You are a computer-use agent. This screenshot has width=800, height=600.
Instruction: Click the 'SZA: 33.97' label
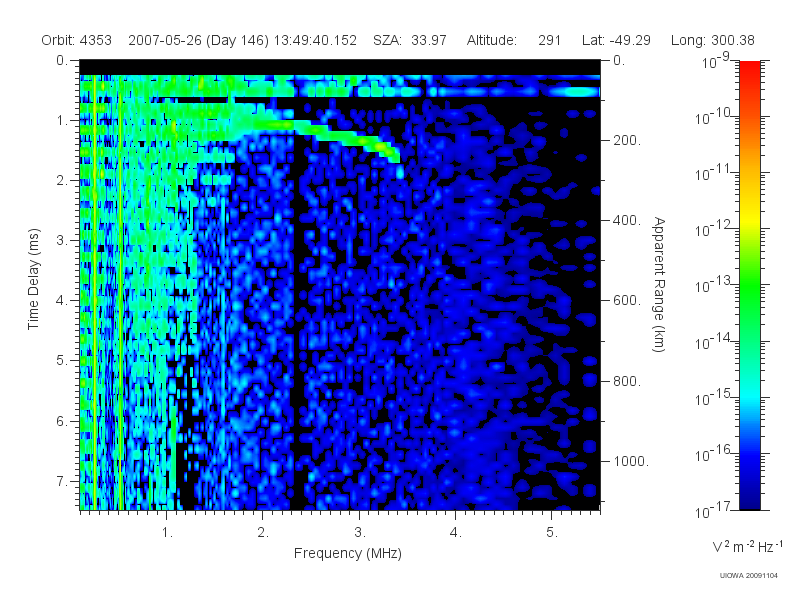pos(410,40)
